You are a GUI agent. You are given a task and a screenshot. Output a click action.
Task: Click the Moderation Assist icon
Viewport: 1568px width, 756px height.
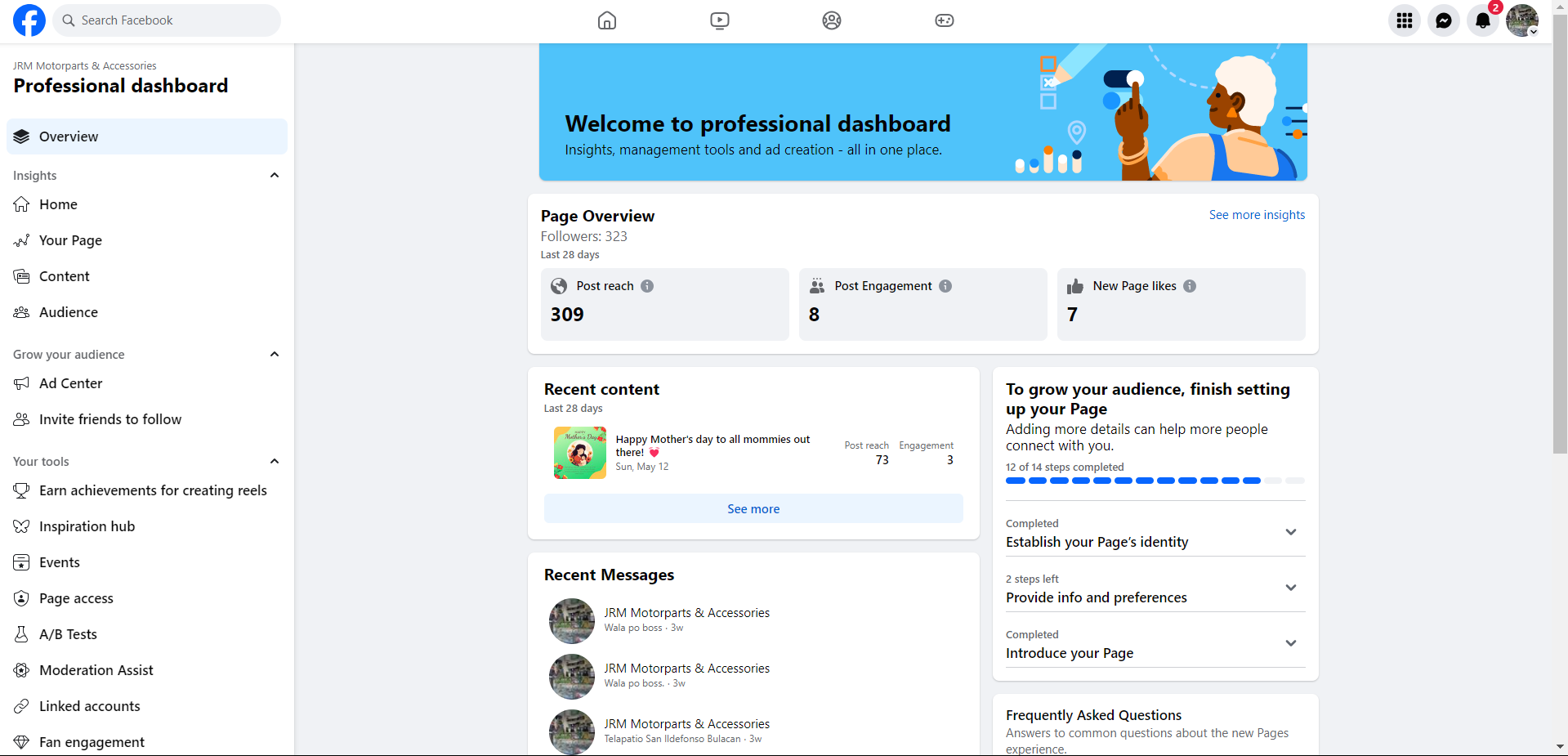tap(21, 670)
